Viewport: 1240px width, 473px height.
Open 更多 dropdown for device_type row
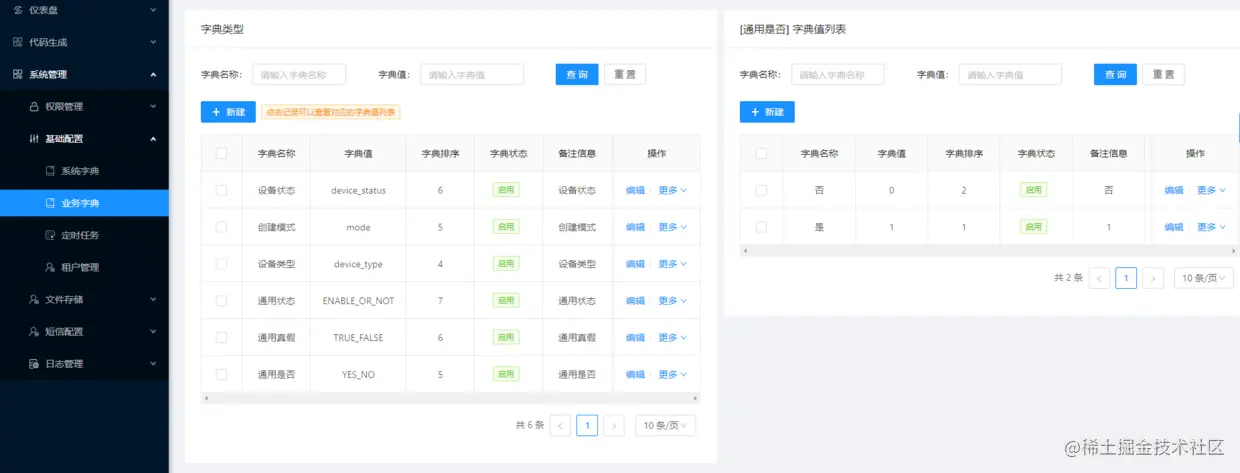point(672,264)
